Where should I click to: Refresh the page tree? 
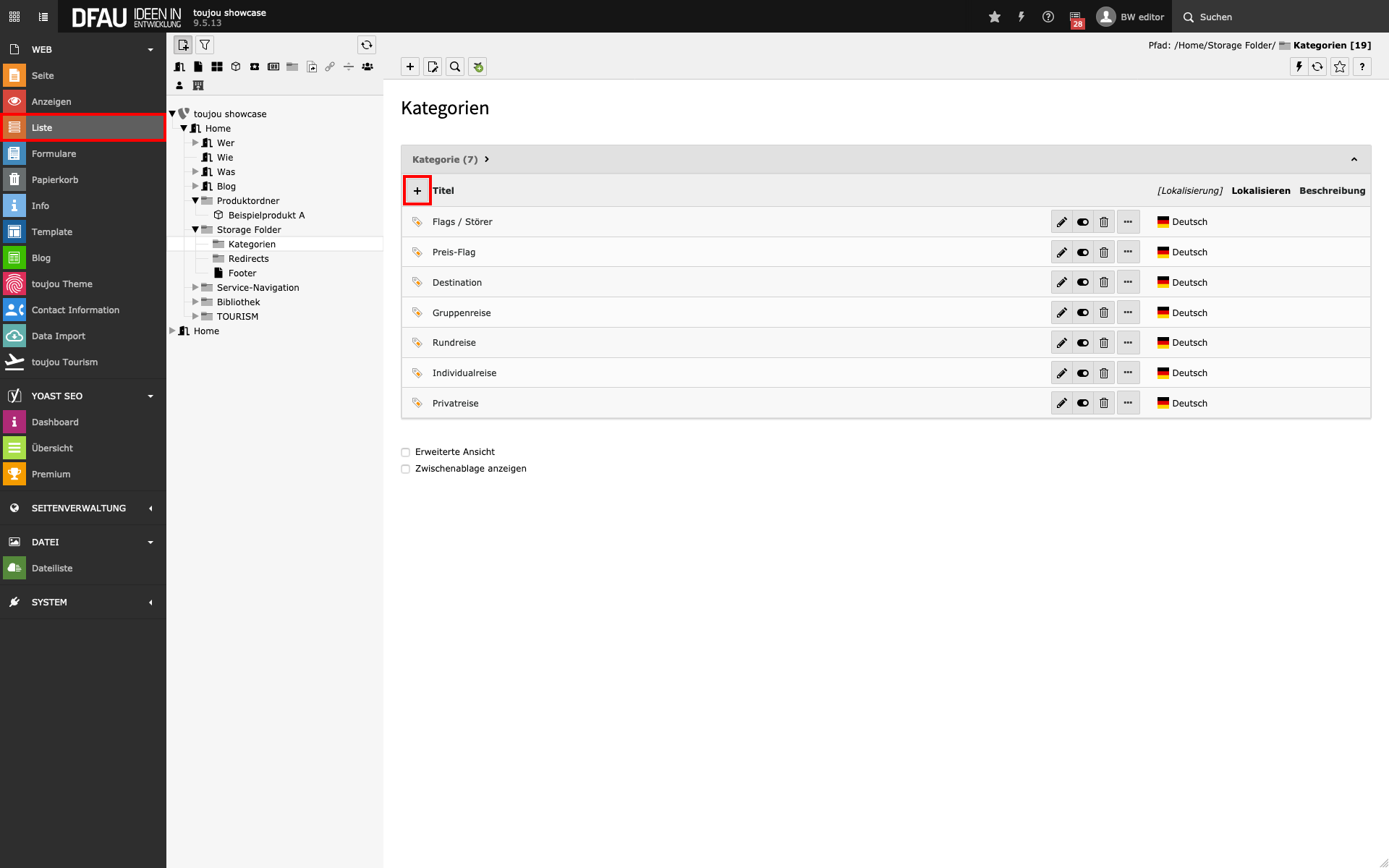(367, 45)
